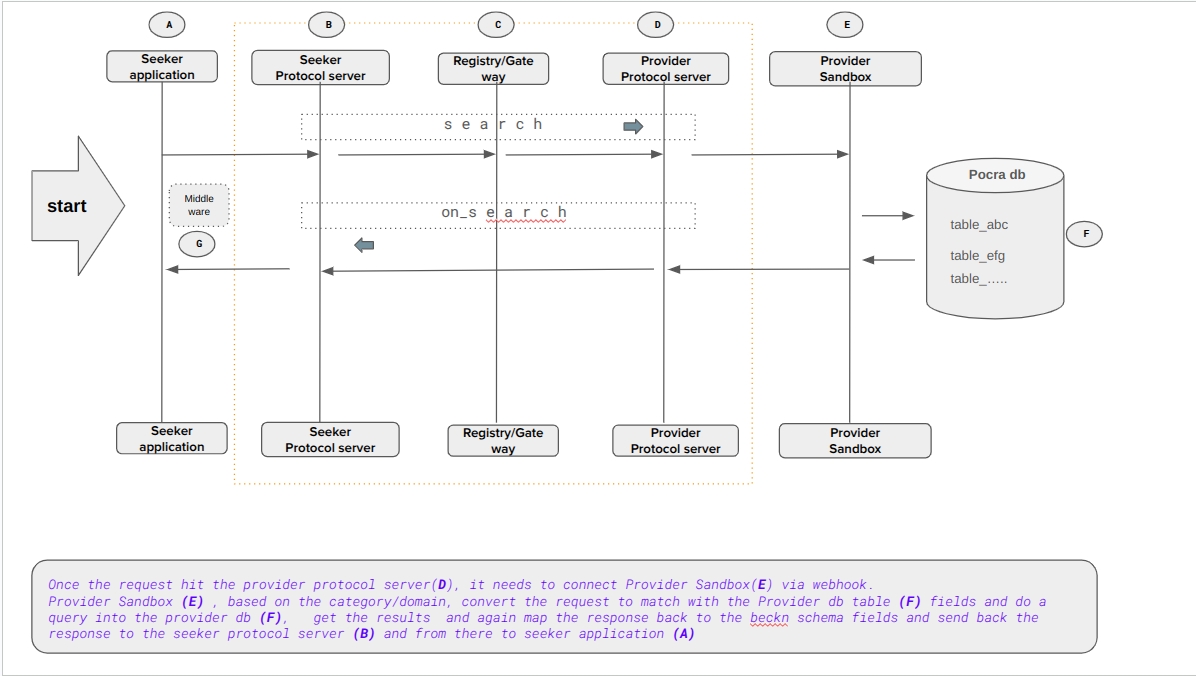Select the circled F marker beside database
This screenshot has width=1196, height=676.
point(1085,234)
